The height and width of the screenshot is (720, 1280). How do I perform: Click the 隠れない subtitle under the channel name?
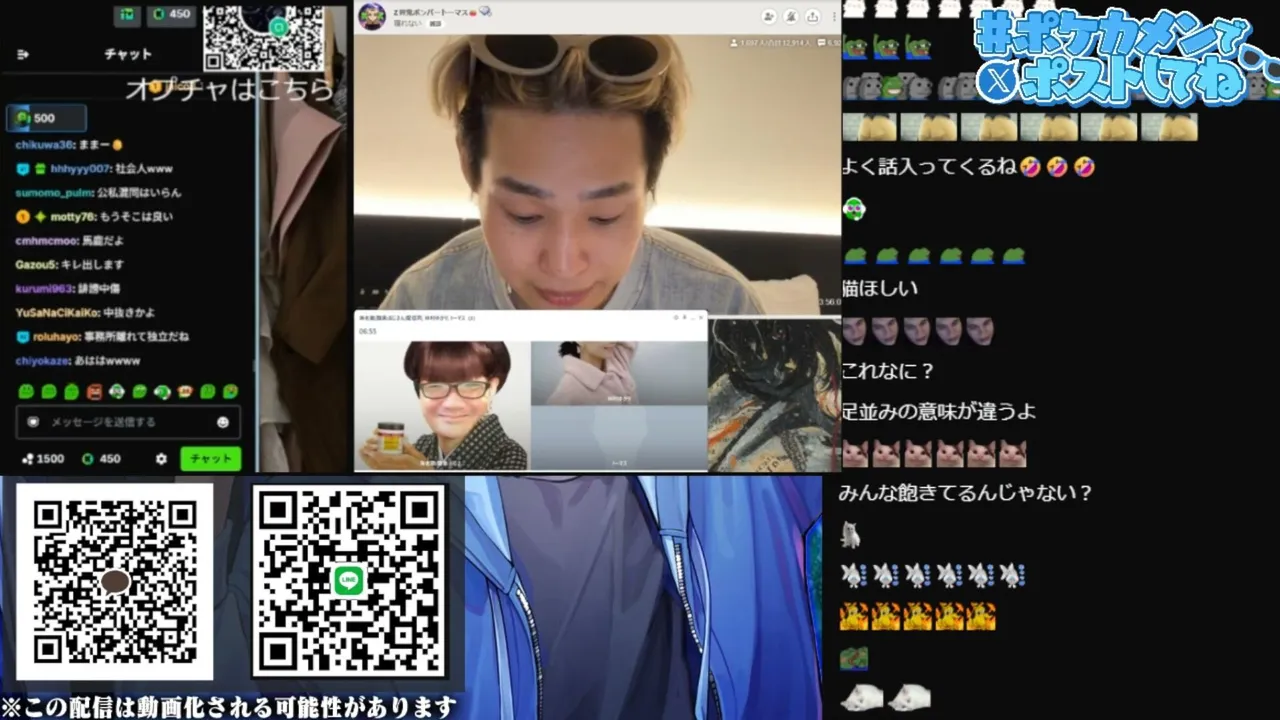pos(408,22)
